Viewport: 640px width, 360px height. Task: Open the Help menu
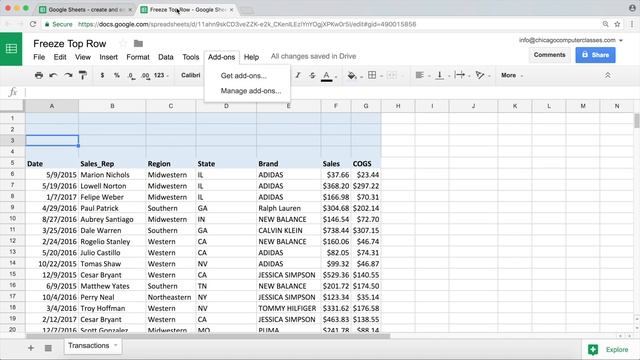(x=251, y=57)
